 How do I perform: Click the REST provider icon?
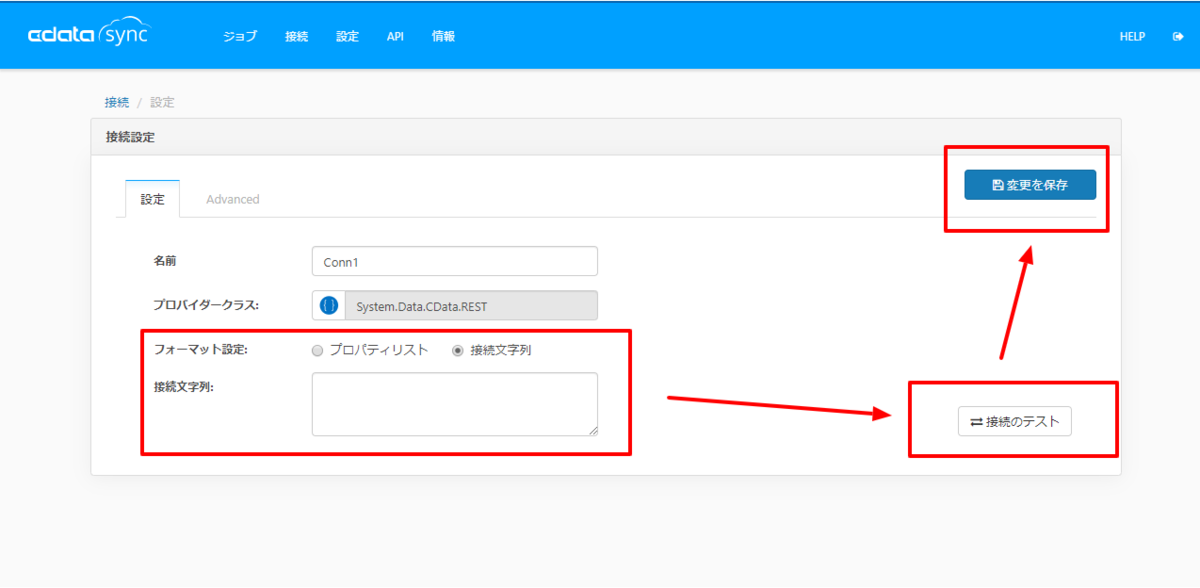pos(329,306)
